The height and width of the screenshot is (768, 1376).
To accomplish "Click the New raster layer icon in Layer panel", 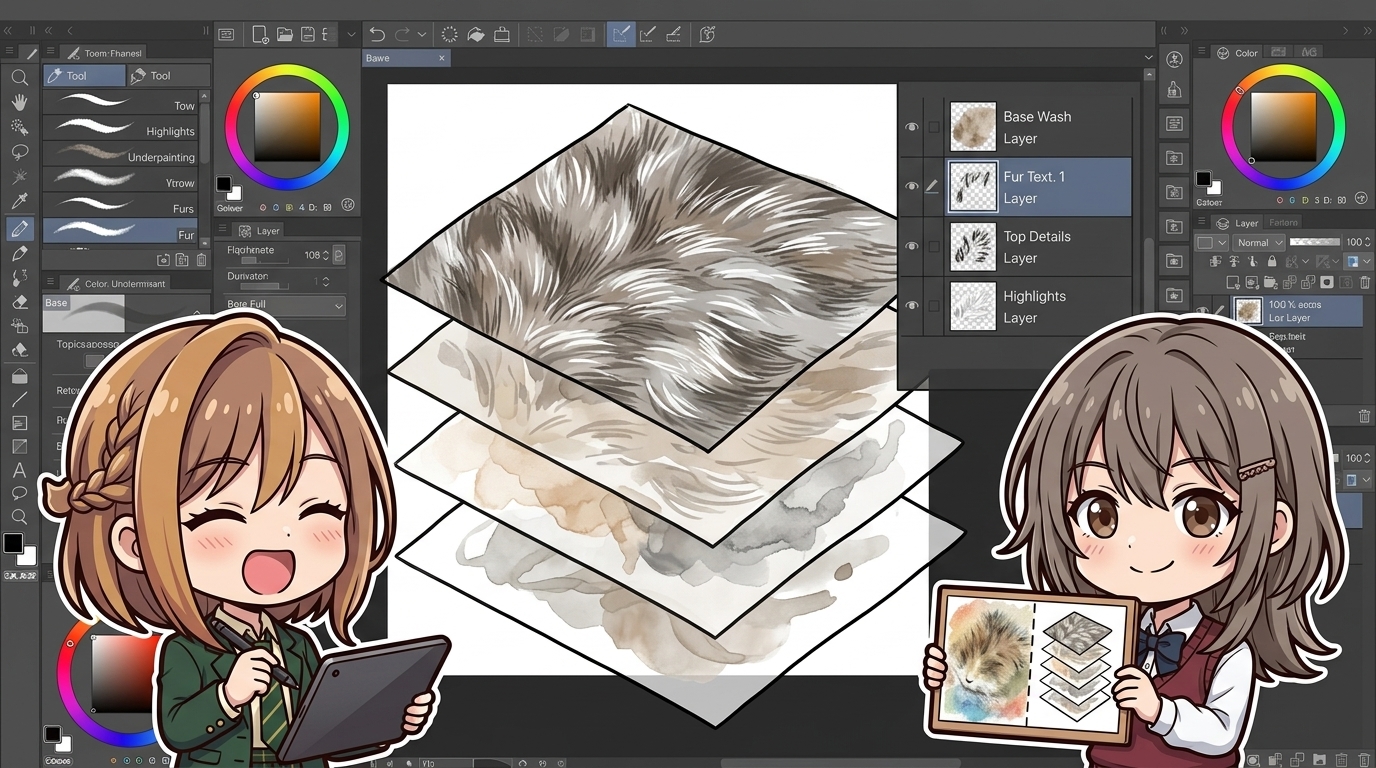I will click(x=1233, y=283).
